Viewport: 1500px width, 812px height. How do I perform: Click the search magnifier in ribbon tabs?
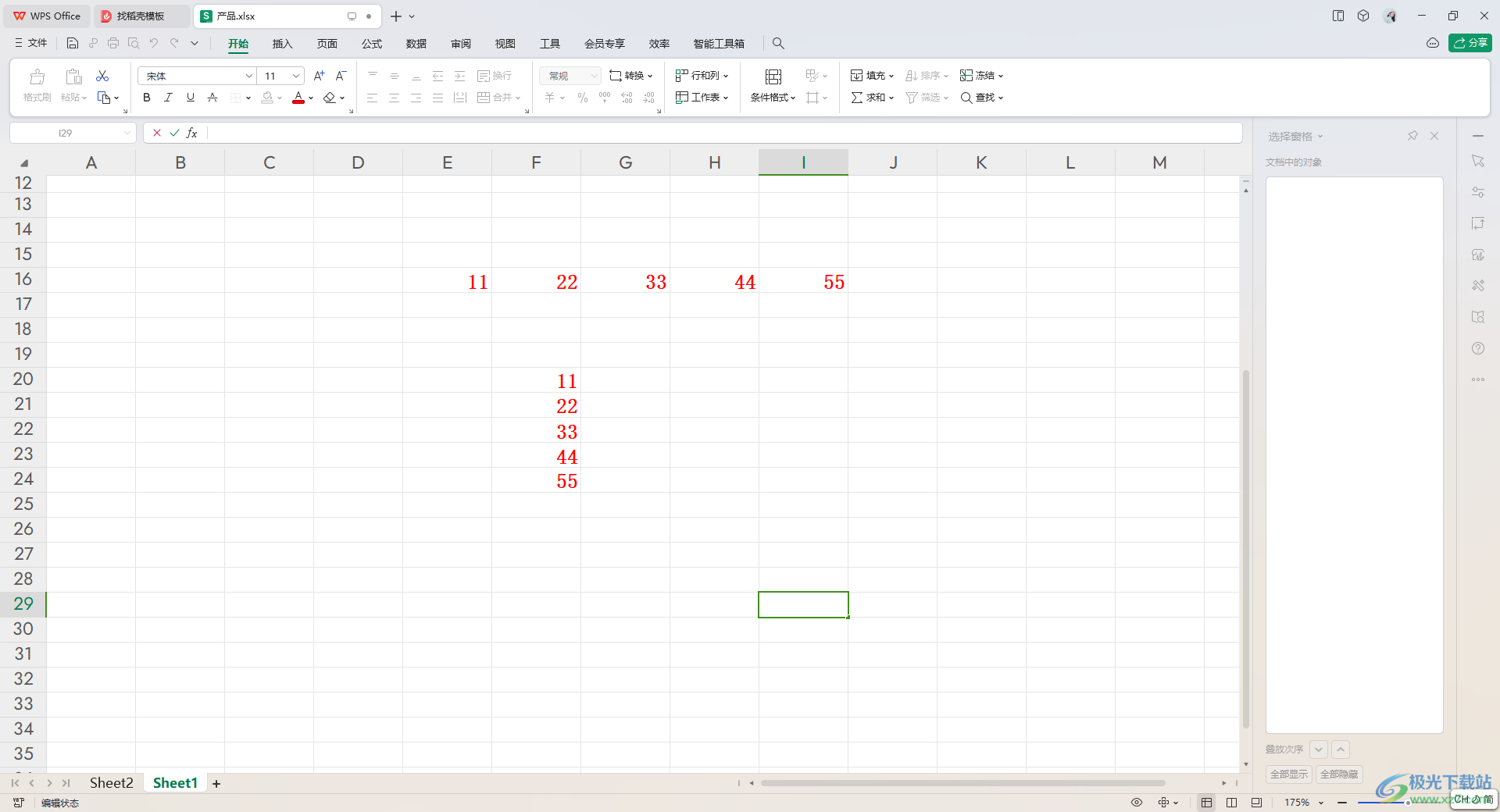coord(778,44)
